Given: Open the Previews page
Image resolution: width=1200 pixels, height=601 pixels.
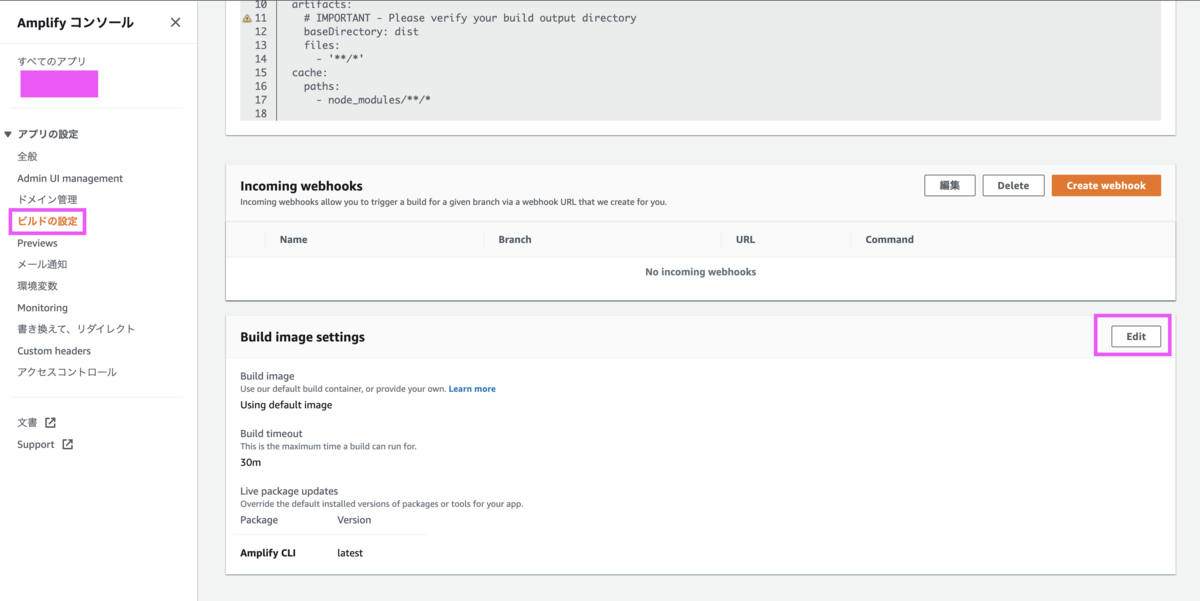Looking at the screenshot, I should tap(37, 243).
